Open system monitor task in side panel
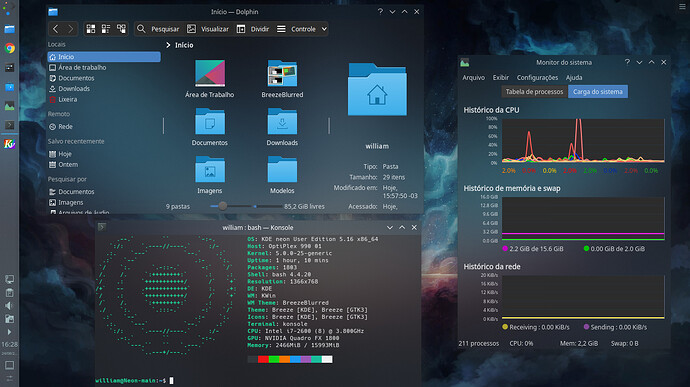Screen dimensions: 690x387 click(9, 106)
